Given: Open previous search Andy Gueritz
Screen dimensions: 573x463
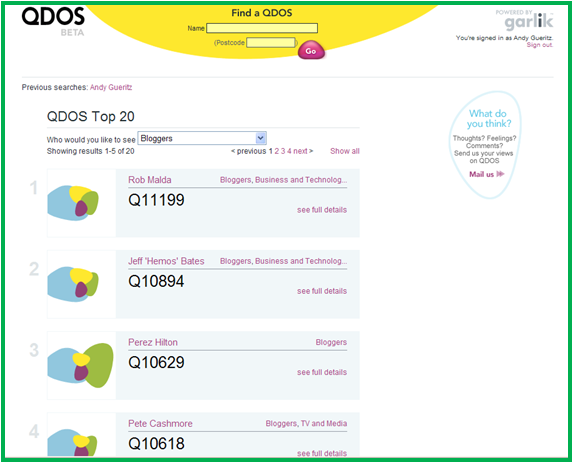Looking at the screenshot, I should coord(111,87).
